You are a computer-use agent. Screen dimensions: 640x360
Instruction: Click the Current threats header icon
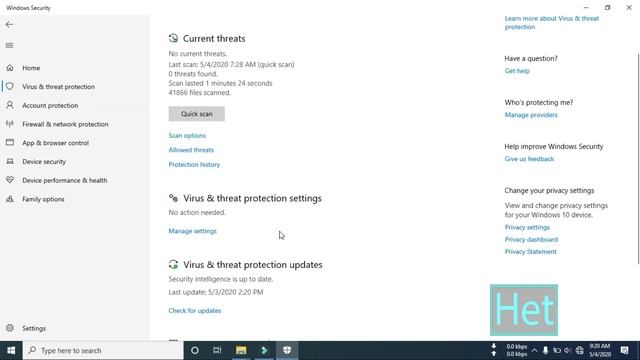[x=173, y=38]
